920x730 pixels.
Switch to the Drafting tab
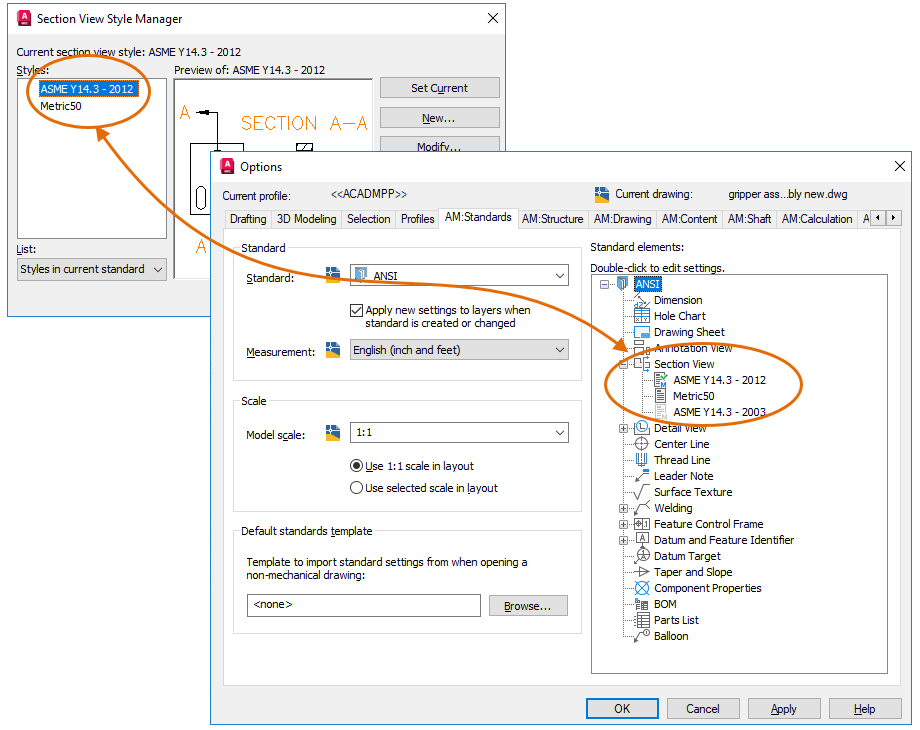248,219
